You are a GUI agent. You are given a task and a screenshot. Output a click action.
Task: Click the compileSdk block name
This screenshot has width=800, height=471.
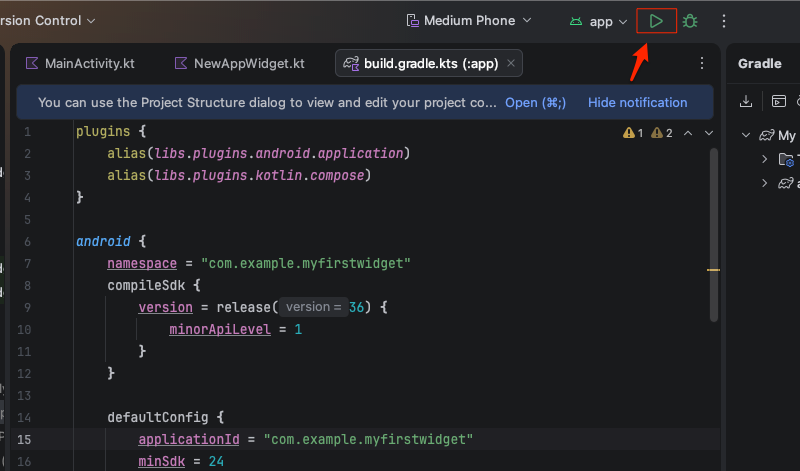(x=146, y=285)
